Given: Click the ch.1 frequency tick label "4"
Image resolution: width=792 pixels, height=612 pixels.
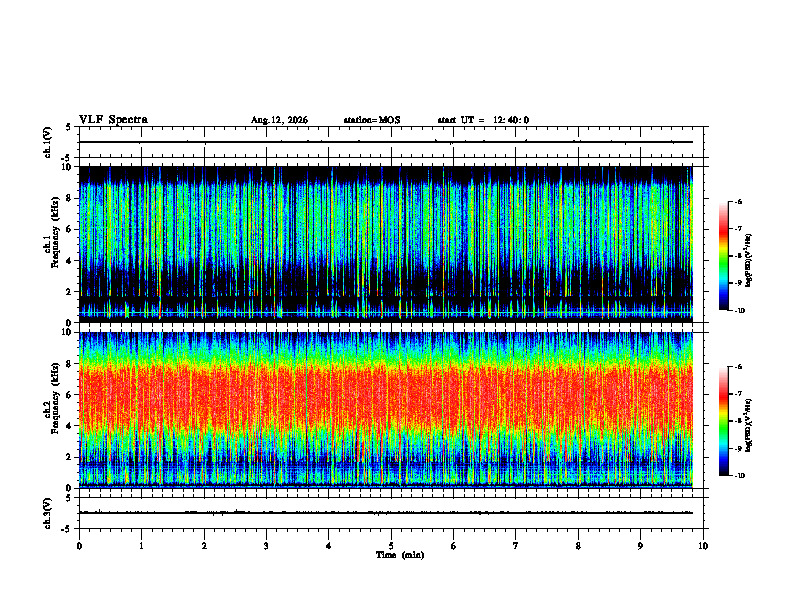Looking at the screenshot, I should pos(69,261).
